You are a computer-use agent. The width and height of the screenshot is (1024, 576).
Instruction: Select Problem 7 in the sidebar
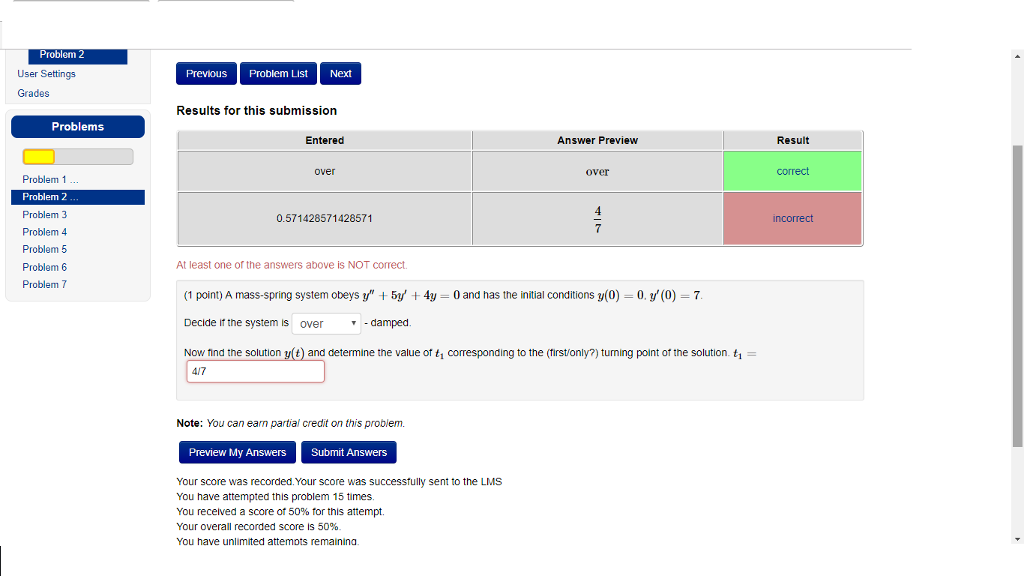(x=44, y=284)
